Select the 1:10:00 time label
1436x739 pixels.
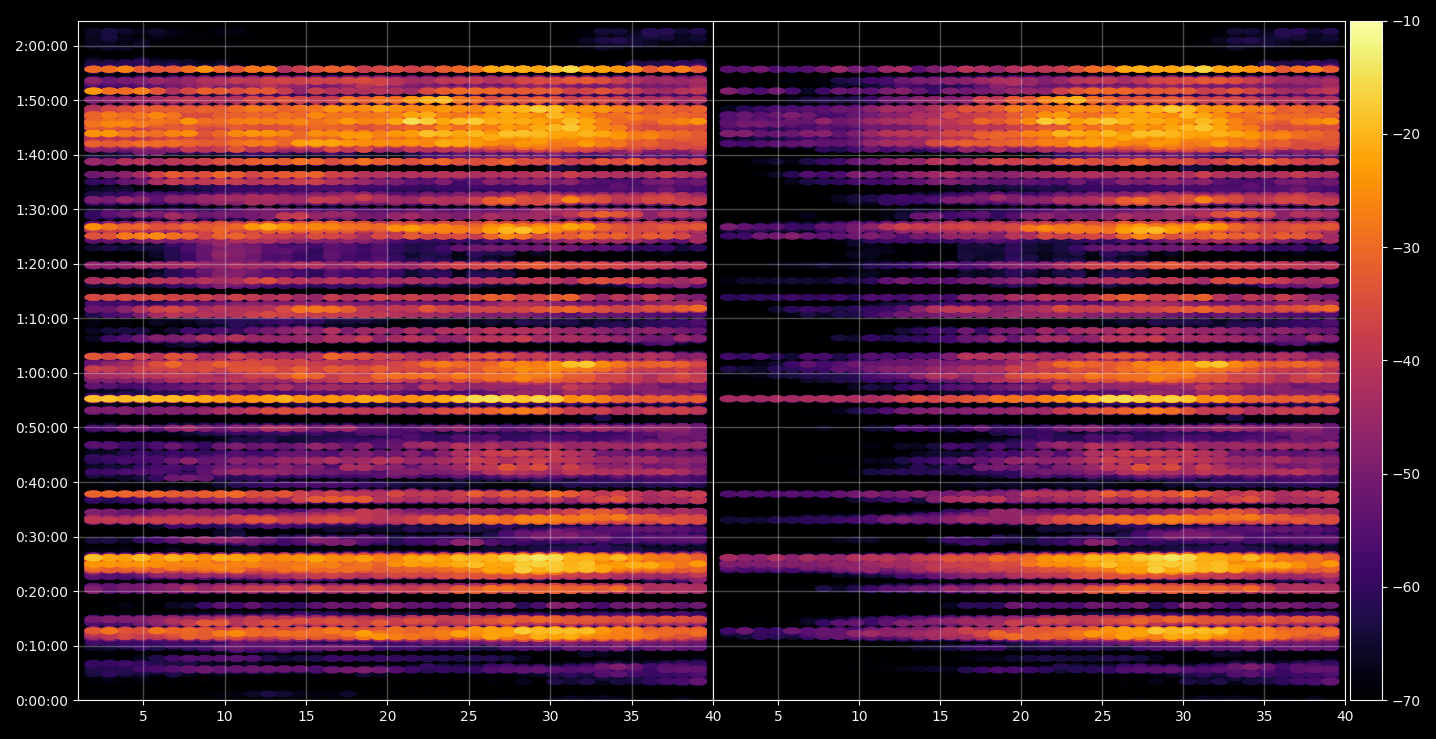[41, 319]
